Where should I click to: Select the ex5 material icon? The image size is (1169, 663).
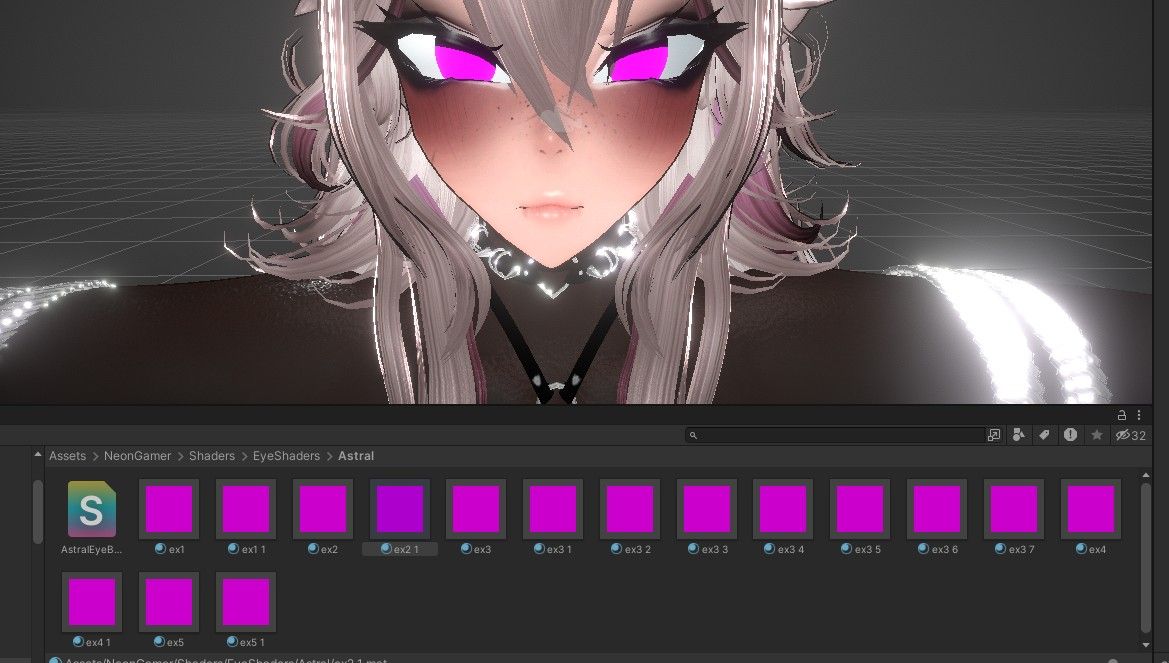[169, 602]
